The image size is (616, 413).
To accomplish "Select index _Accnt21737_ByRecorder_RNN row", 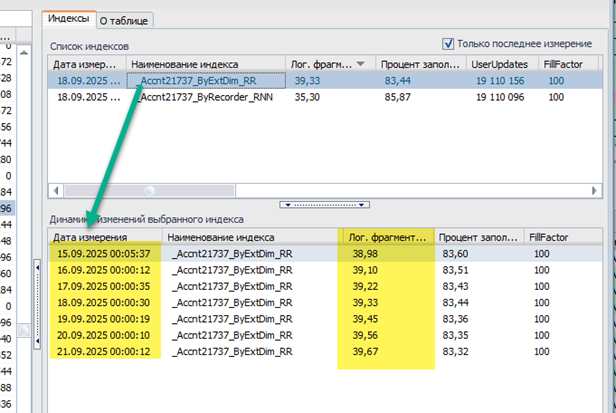I will pyautogui.click(x=210, y=98).
